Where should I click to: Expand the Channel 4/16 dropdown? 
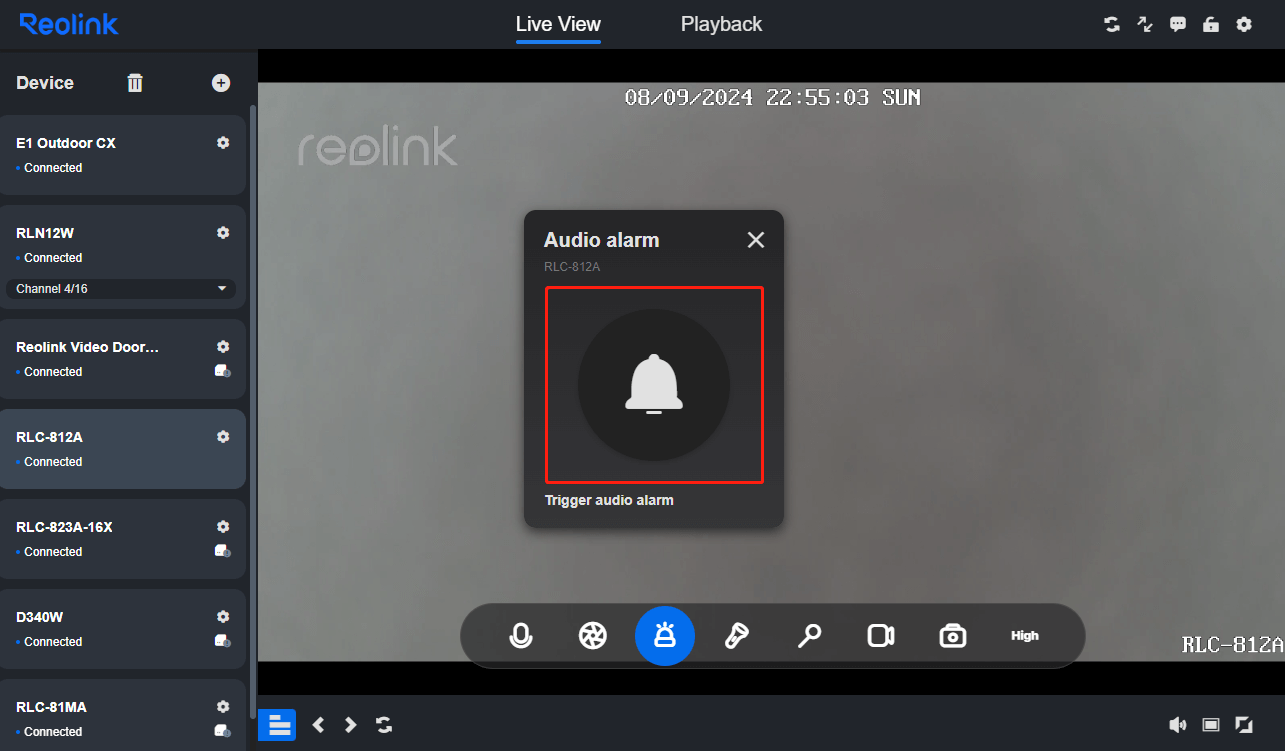click(121, 289)
